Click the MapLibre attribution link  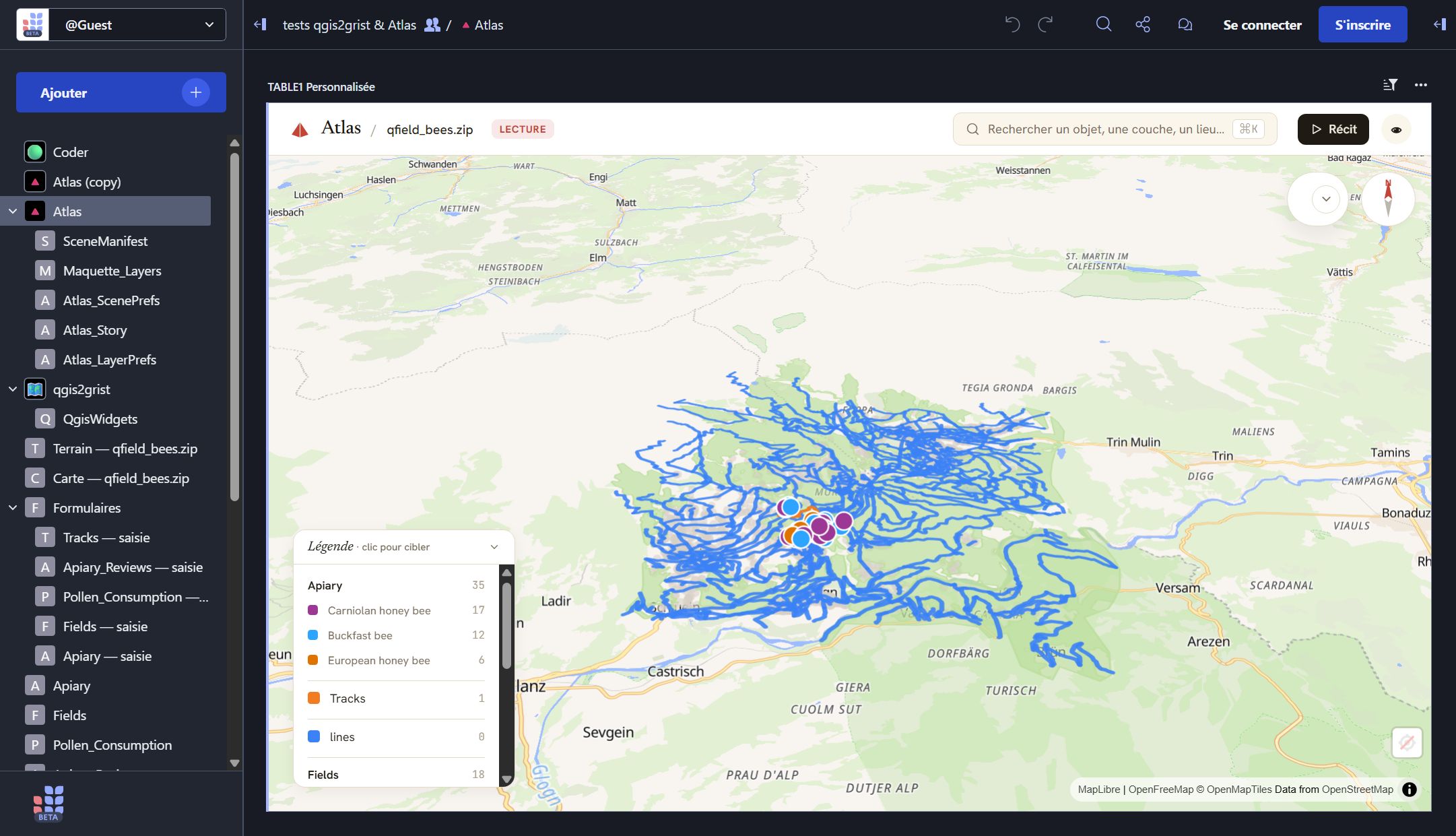(x=1098, y=790)
